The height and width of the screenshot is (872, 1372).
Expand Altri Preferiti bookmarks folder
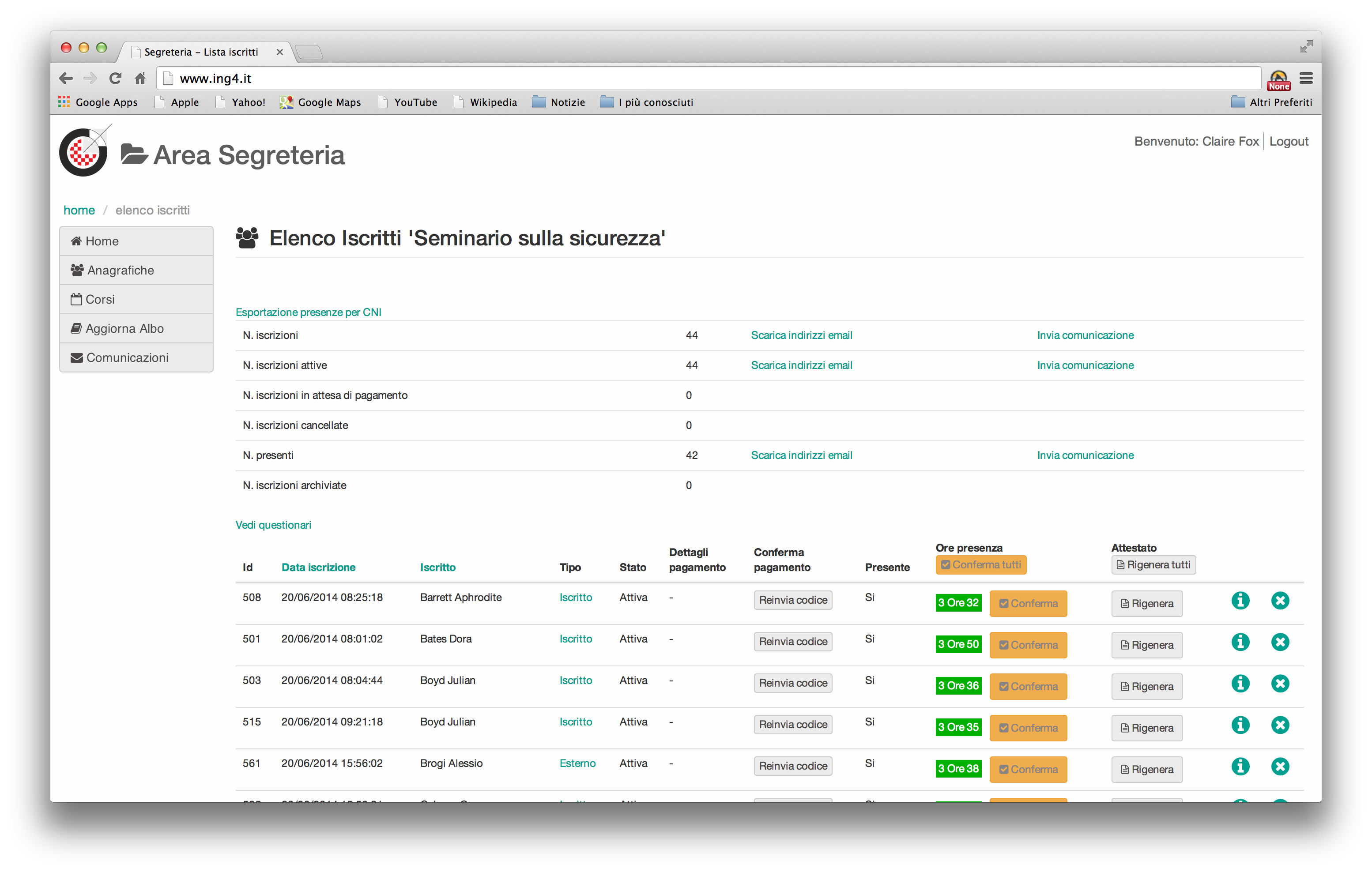1271,102
